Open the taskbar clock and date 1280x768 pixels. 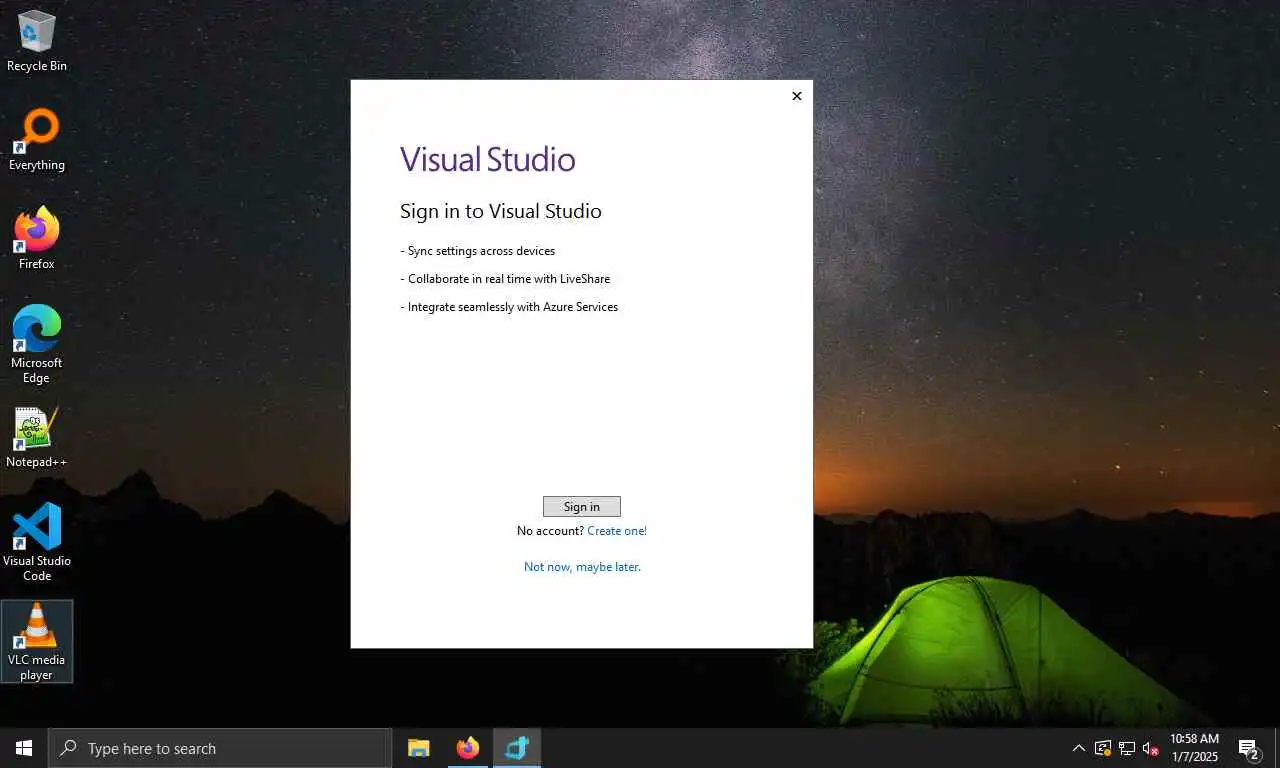pyautogui.click(x=1194, y=748)
